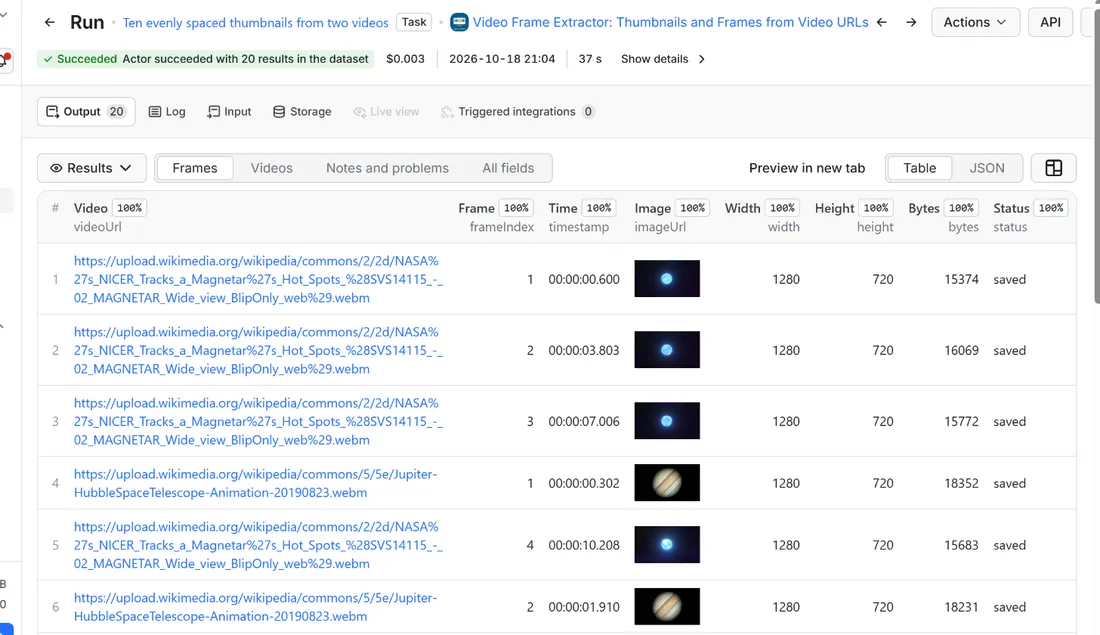Select the Videos view
The height and width of the screenshot is (635, 1100).
[271, 168]
